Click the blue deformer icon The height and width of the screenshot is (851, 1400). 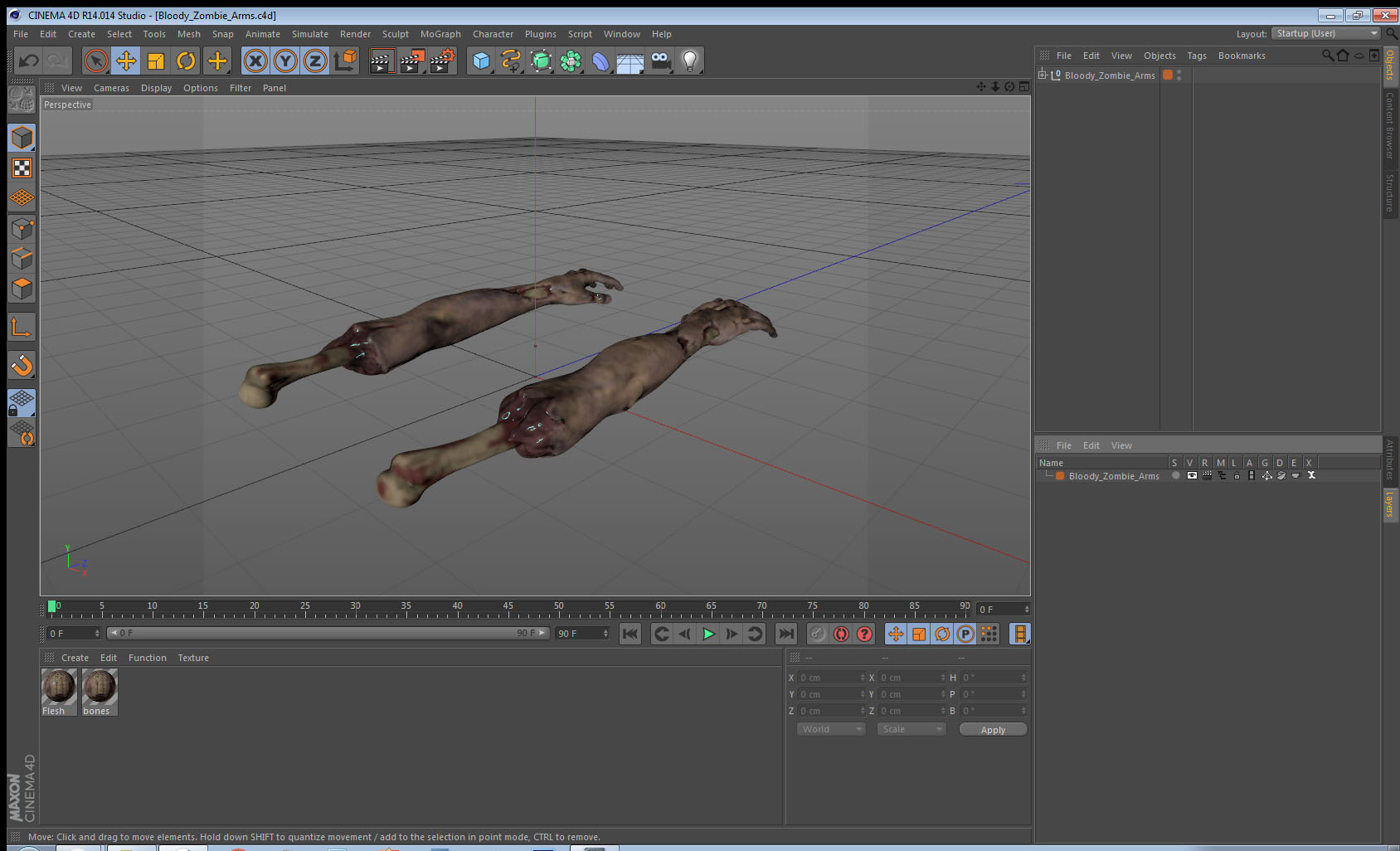click(600, 61)
